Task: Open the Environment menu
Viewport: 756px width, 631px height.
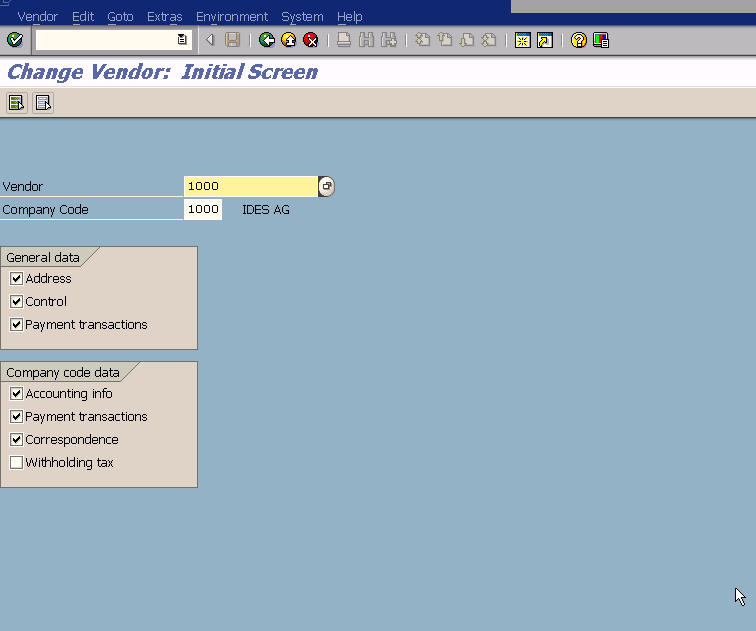Action: (231, 16)
